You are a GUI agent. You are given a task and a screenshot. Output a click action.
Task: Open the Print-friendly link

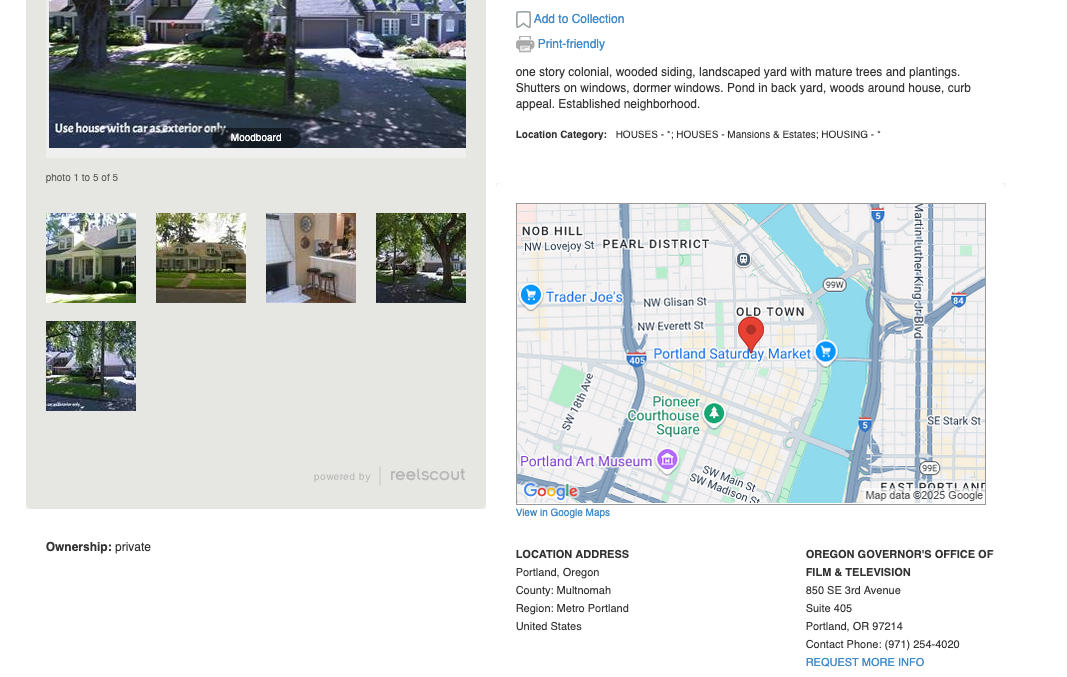point(571,44)
